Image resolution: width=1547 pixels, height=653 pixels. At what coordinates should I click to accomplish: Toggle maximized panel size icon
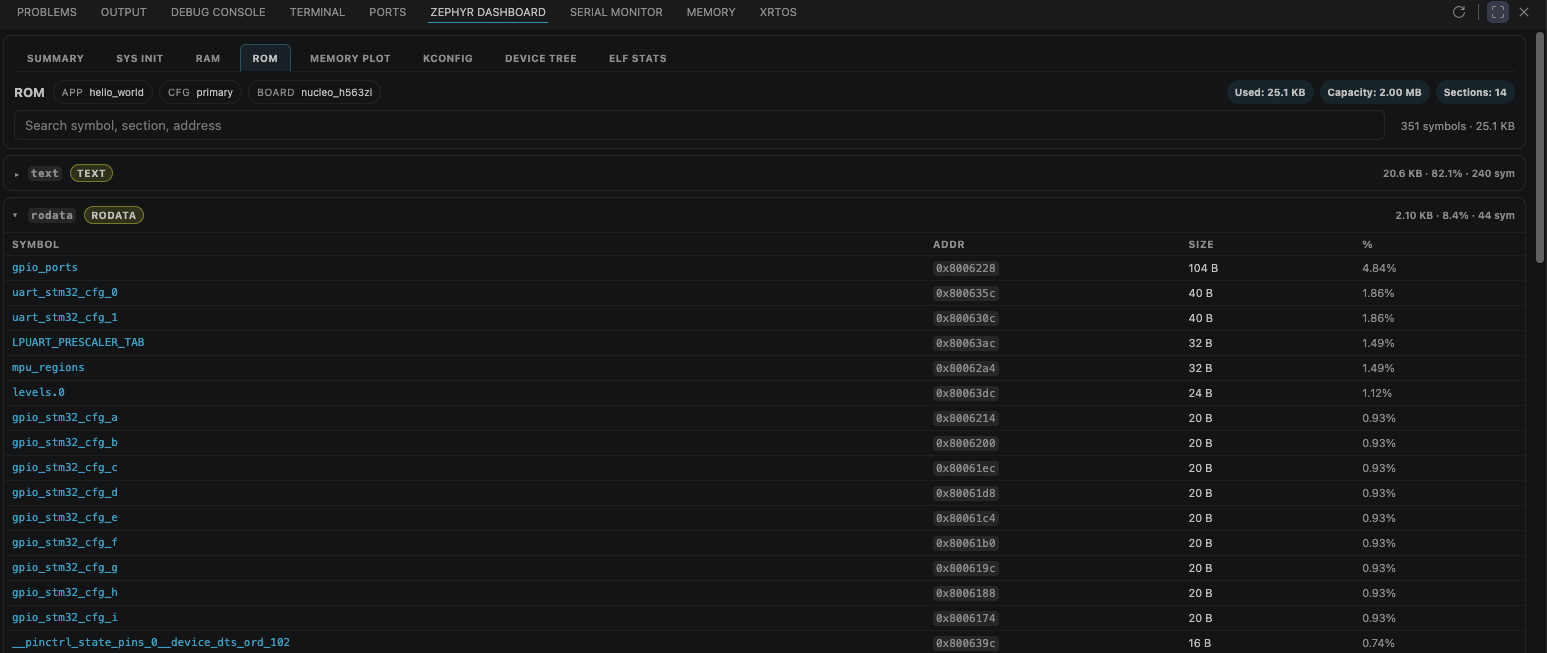pos(1497,12)
